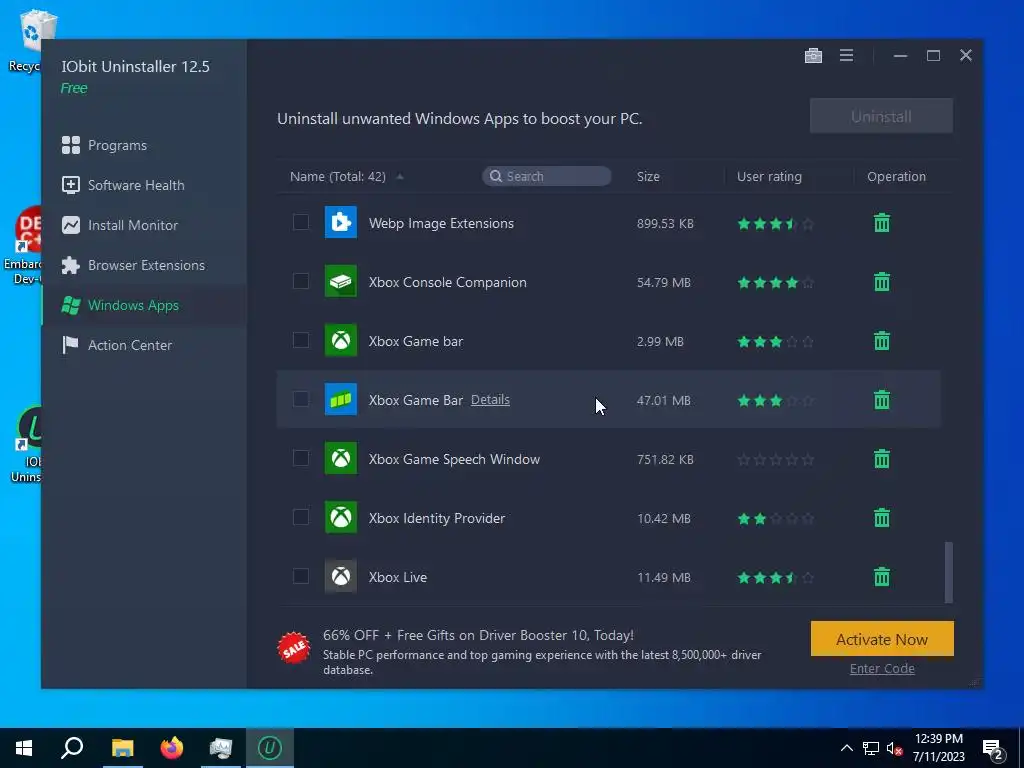Open the hamburger options menu
The width and height of the screenshot is (1024, 768).
(x=846, y=56)
